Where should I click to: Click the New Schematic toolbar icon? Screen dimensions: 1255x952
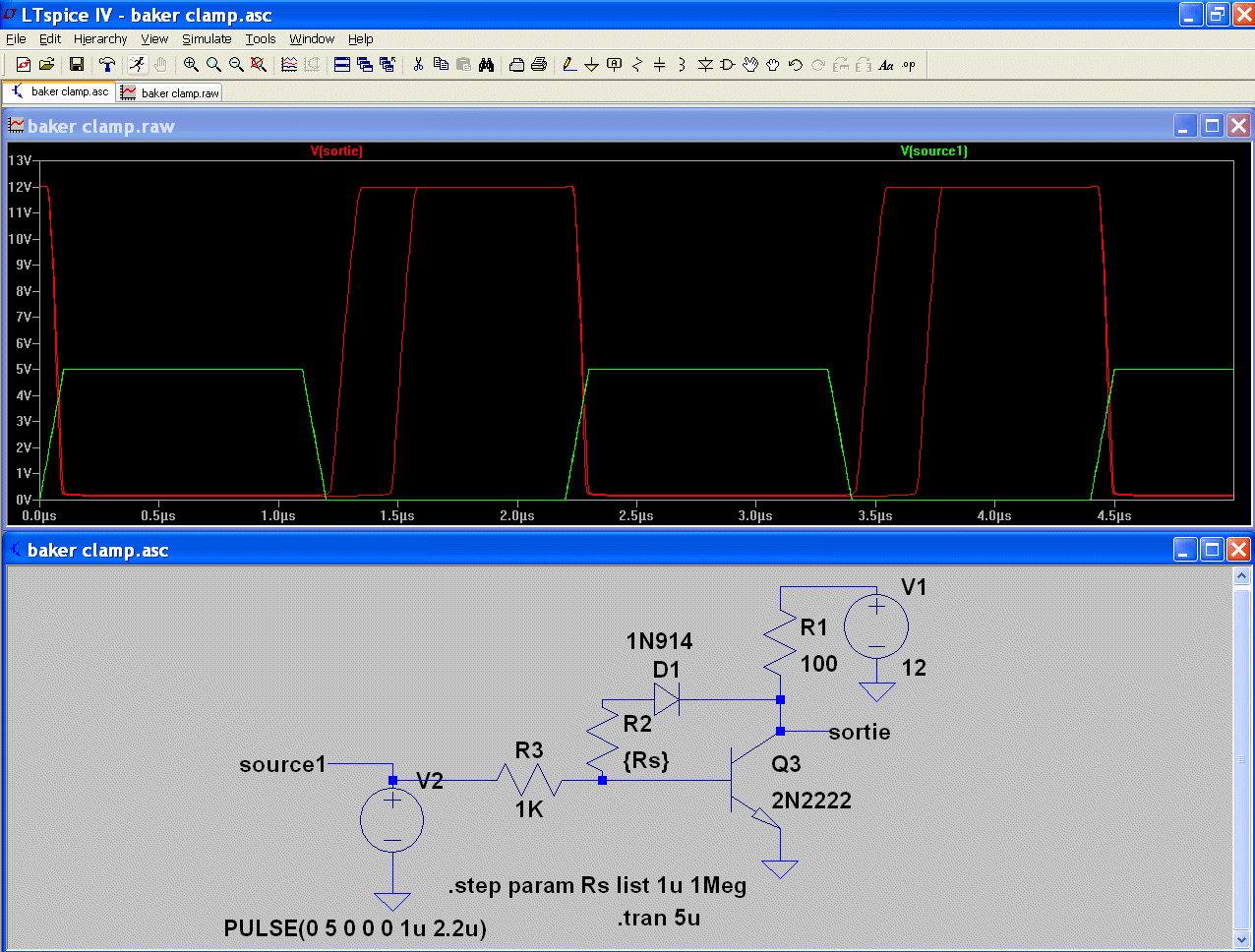(x=24, y=65)
